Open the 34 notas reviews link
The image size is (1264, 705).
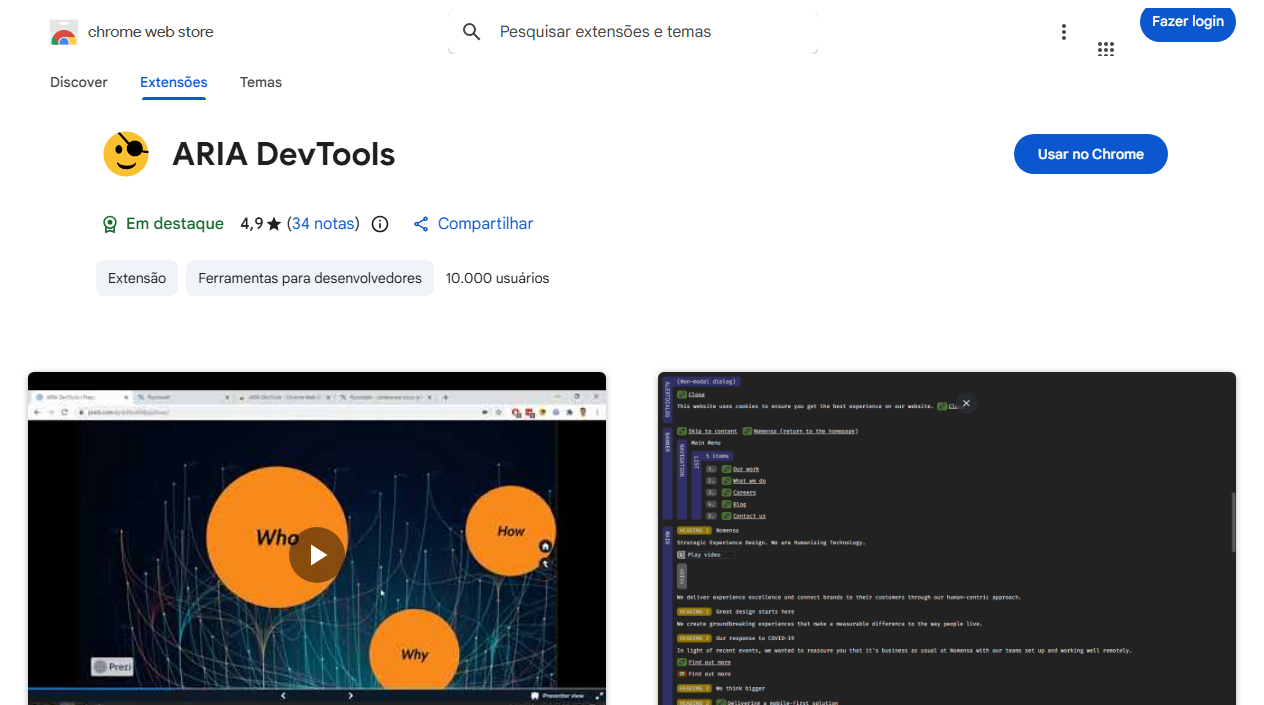click(x=322, y=223)
